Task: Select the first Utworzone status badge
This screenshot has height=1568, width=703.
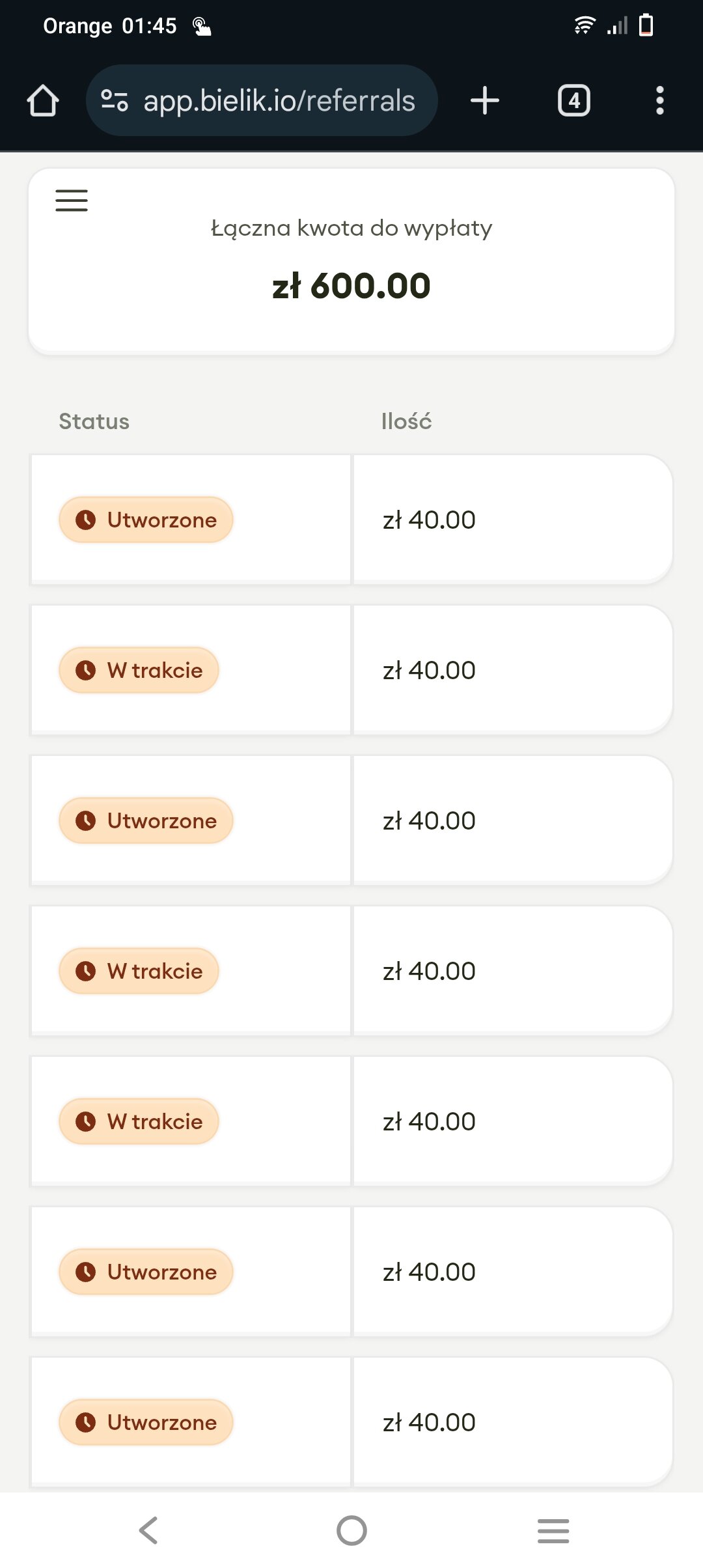Action: pyautogui.click(x=146, y=520)
